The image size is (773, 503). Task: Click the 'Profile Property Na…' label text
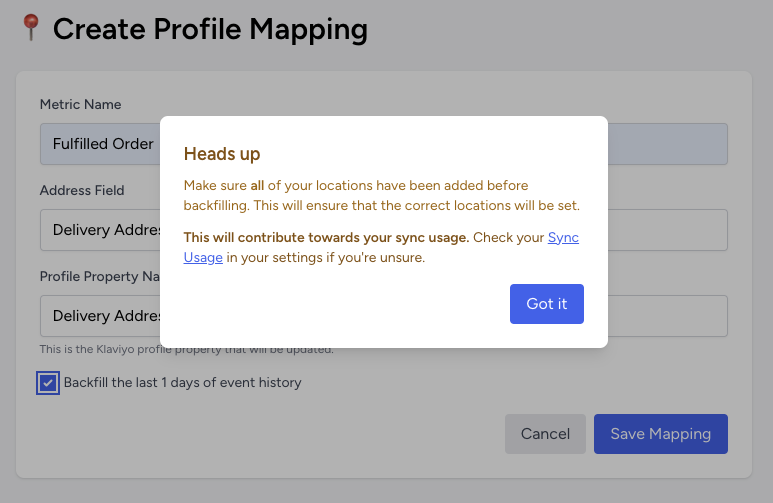[x=100, y=277]
